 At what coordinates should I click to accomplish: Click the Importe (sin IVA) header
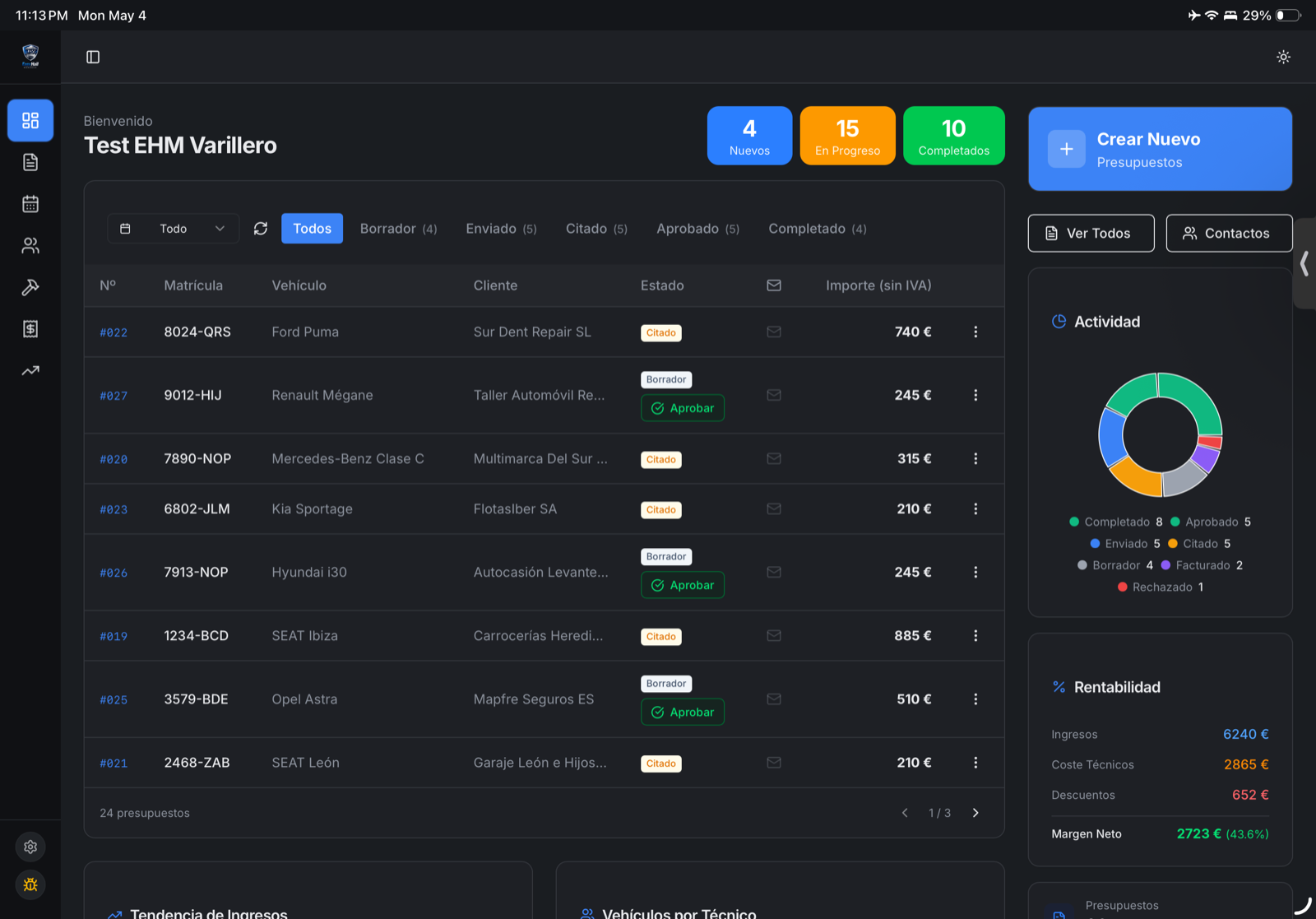click(x=878, y=285)
